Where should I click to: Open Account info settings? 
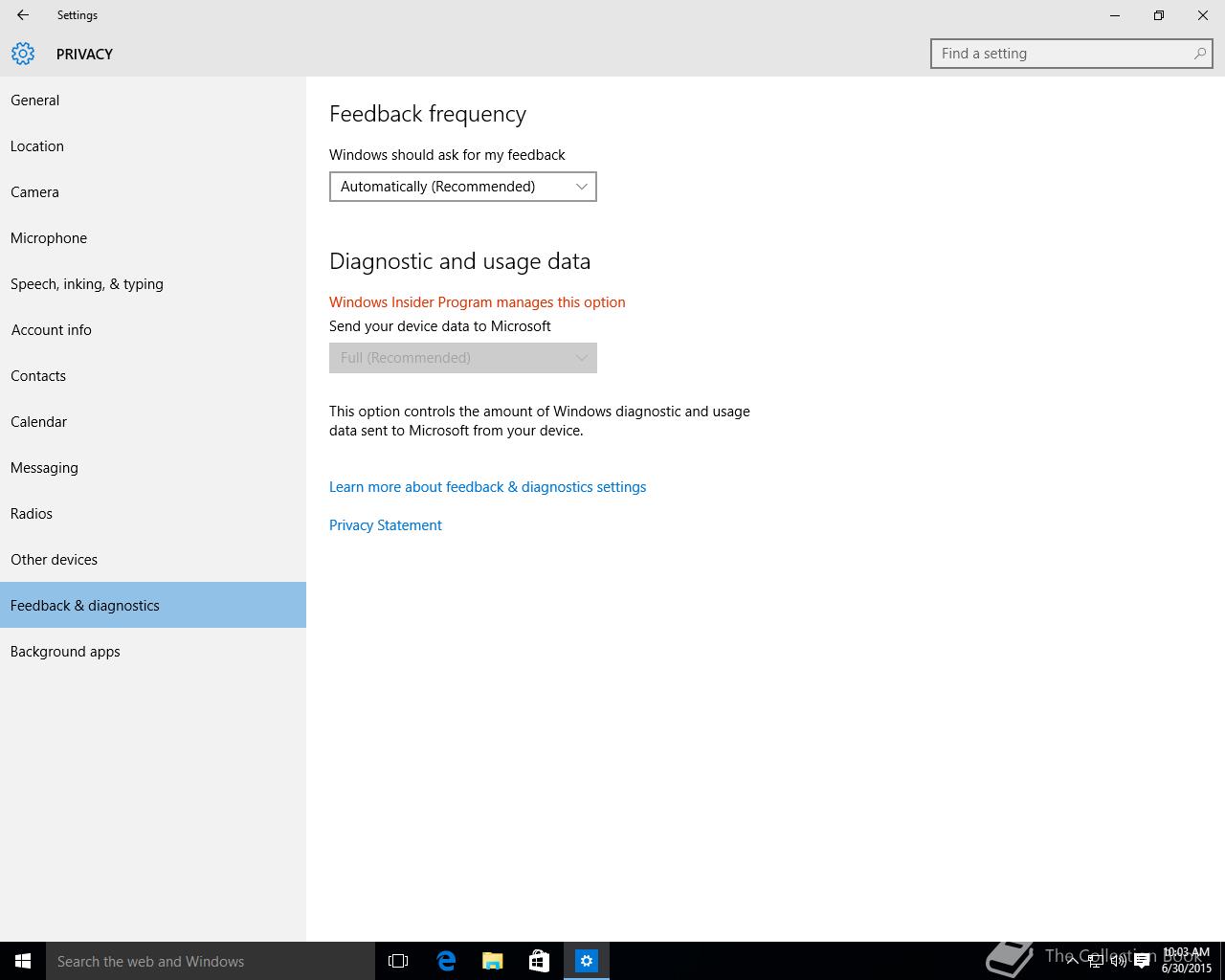[153, 330]
